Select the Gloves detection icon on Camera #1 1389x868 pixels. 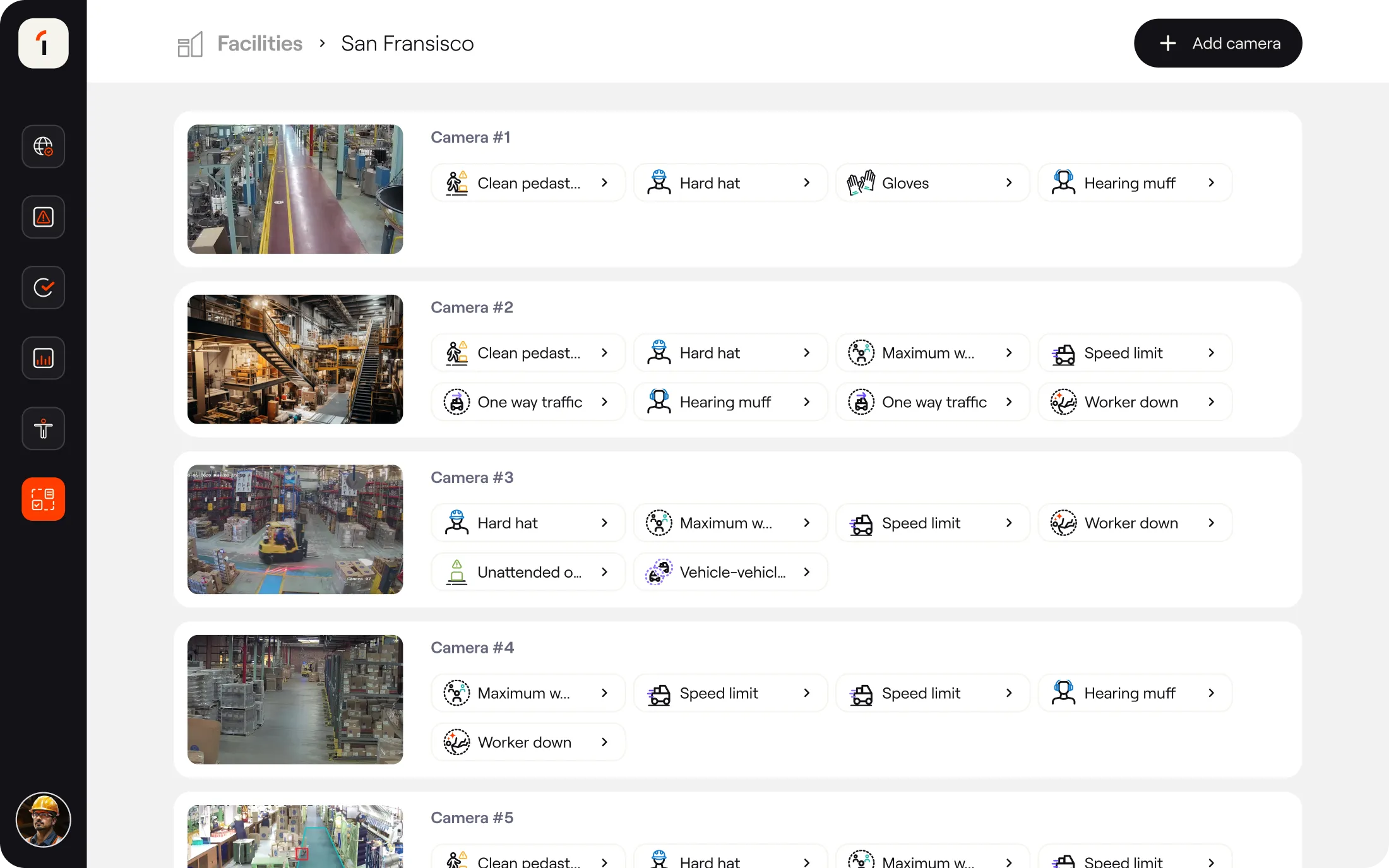tap(861, 182)
